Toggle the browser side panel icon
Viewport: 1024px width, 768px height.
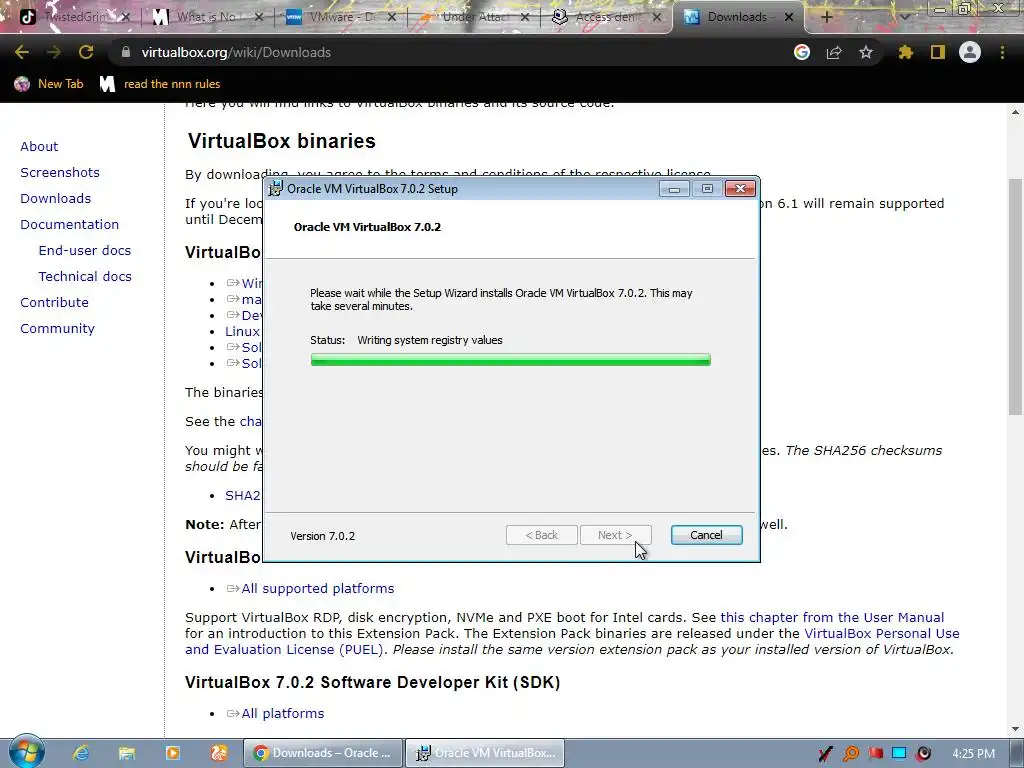[938, 52]
